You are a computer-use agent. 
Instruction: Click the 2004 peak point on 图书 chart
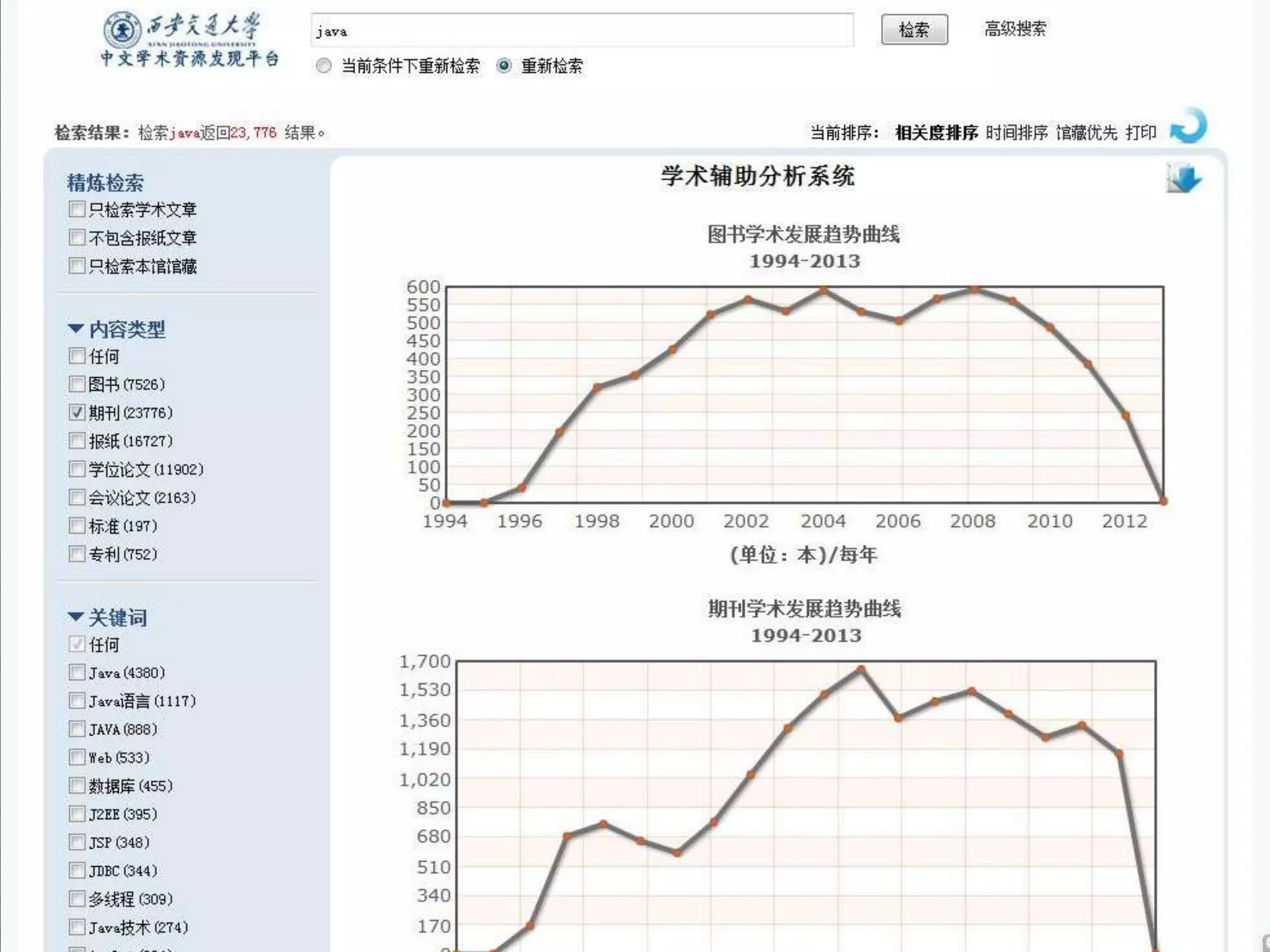coord(824,290)
